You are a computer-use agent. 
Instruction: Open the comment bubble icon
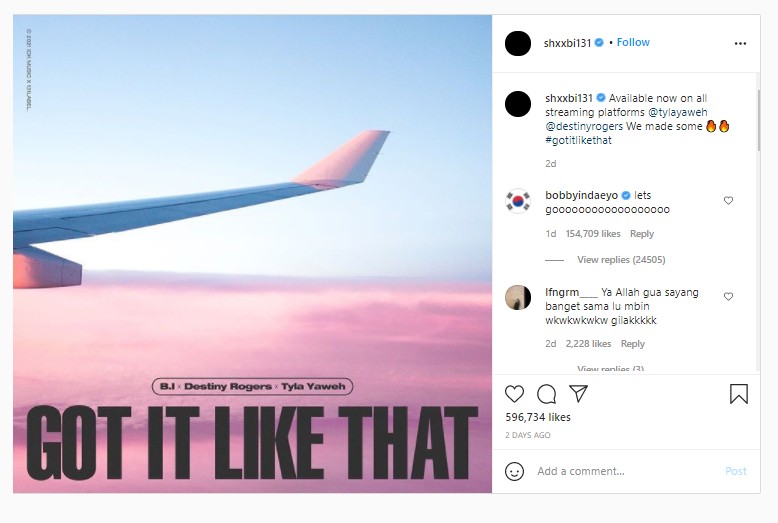(x=547, y=394)
